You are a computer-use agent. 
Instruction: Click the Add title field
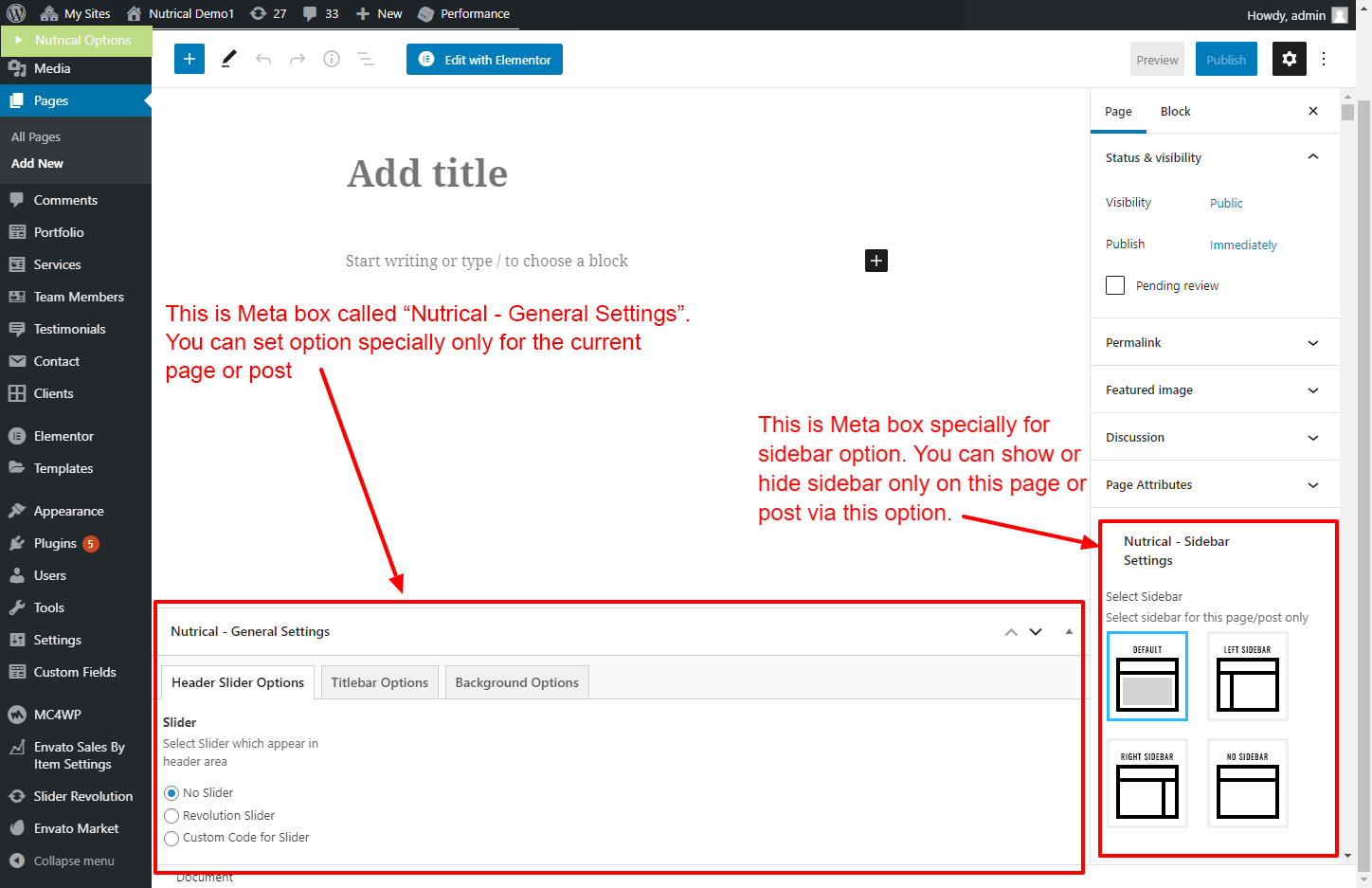pyautogui.click(x=426, y=173)
